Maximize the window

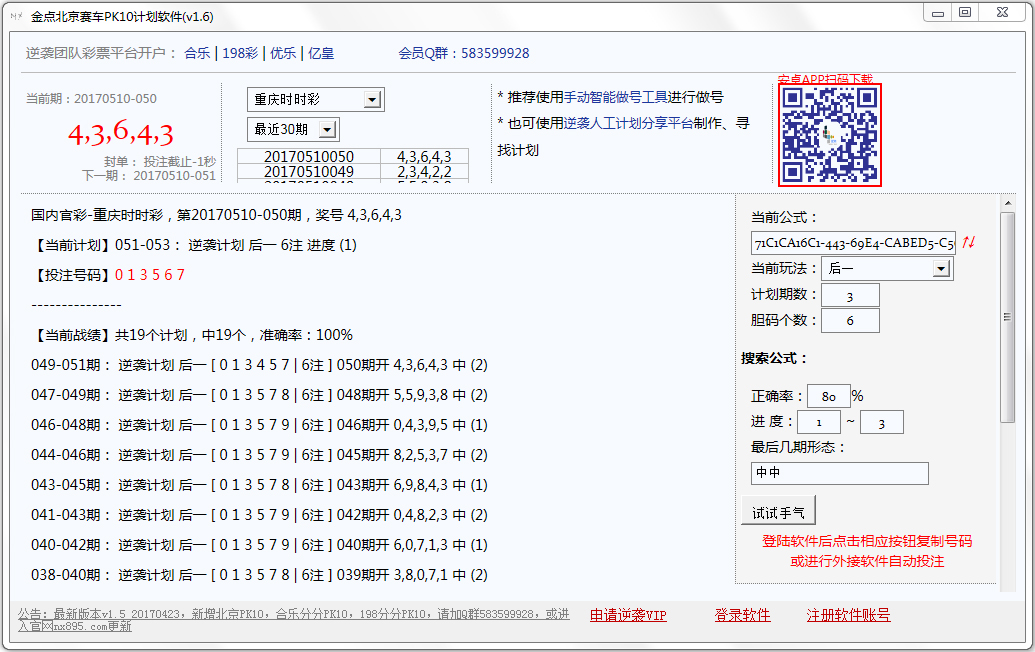(965, 13)
